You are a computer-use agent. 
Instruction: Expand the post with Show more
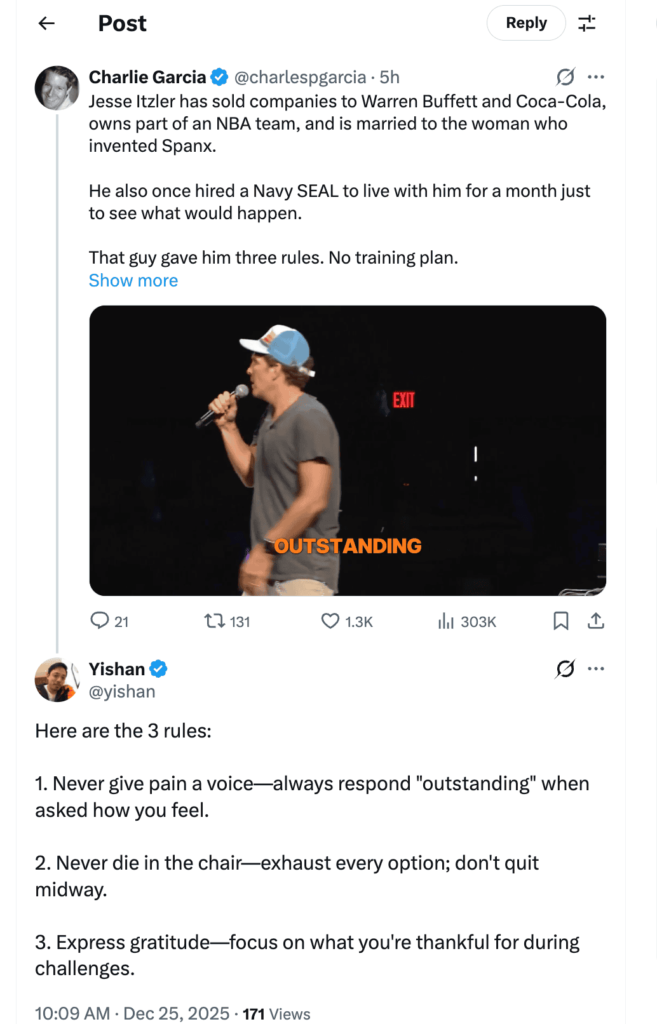[x=133, y=281]
